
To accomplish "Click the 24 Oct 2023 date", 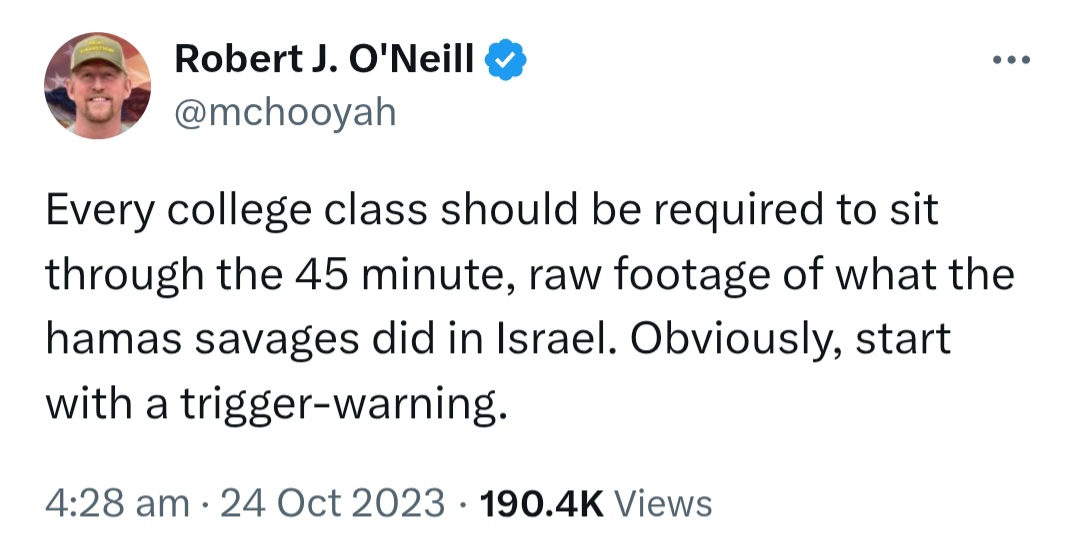I will (x=333, y=503).
